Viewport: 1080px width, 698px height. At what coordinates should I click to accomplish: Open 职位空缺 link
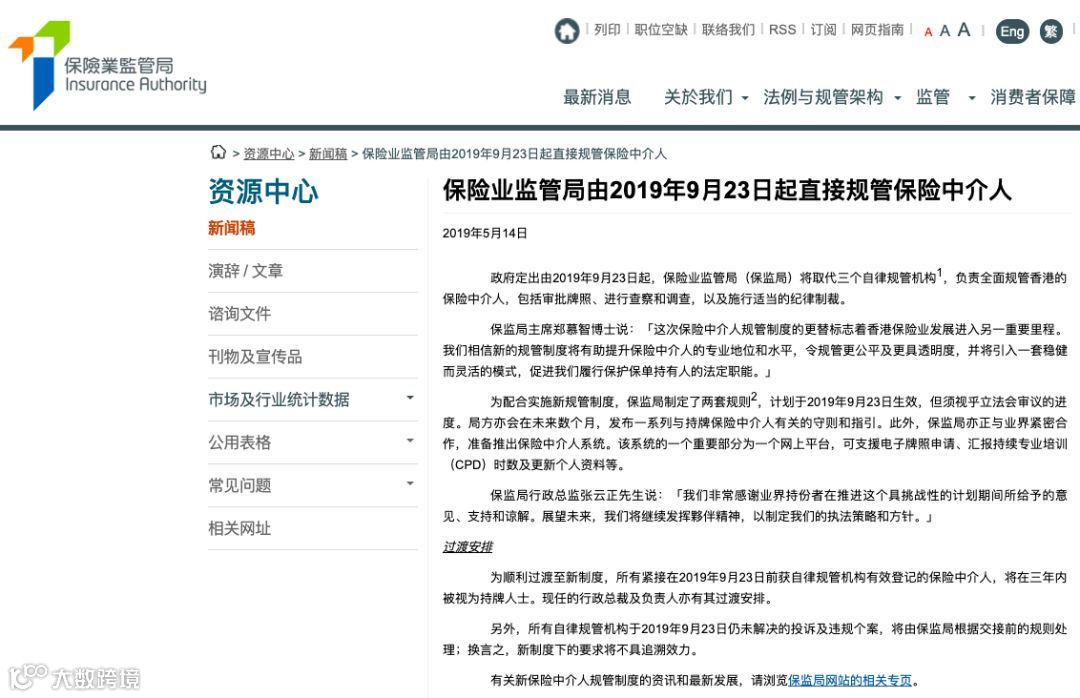(661, 30)
